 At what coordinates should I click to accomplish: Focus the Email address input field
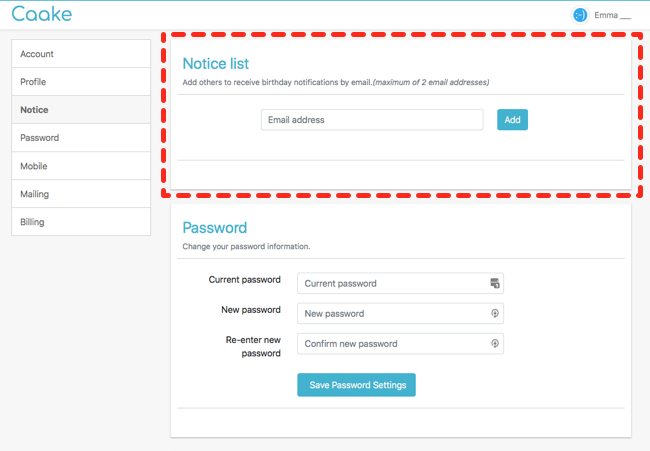click(x=372, y=120)
